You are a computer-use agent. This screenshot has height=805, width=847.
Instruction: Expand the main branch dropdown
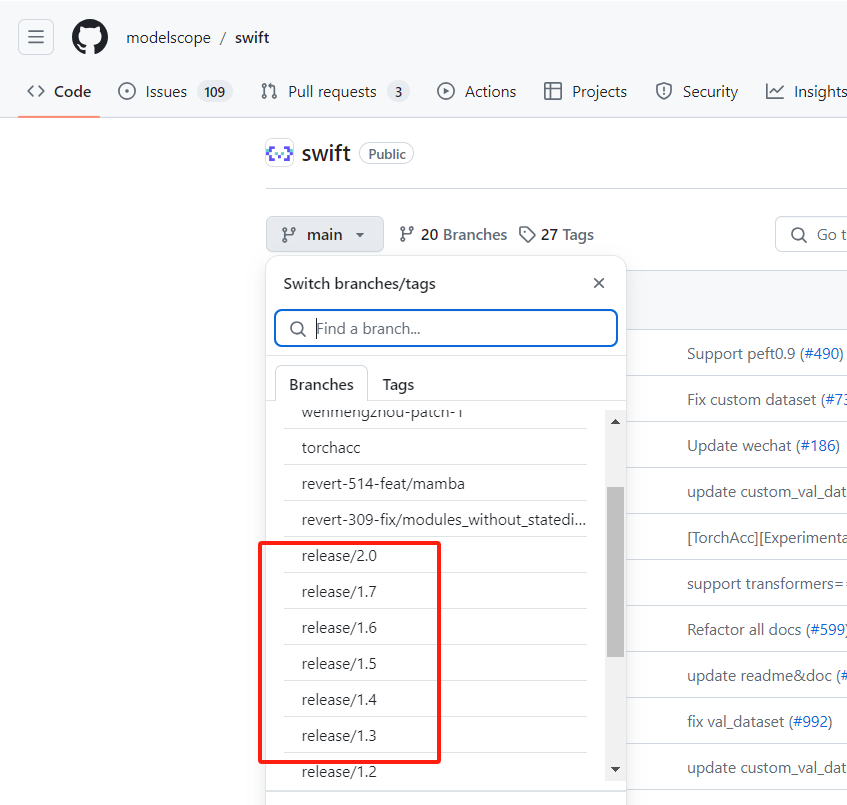(325, 234)
